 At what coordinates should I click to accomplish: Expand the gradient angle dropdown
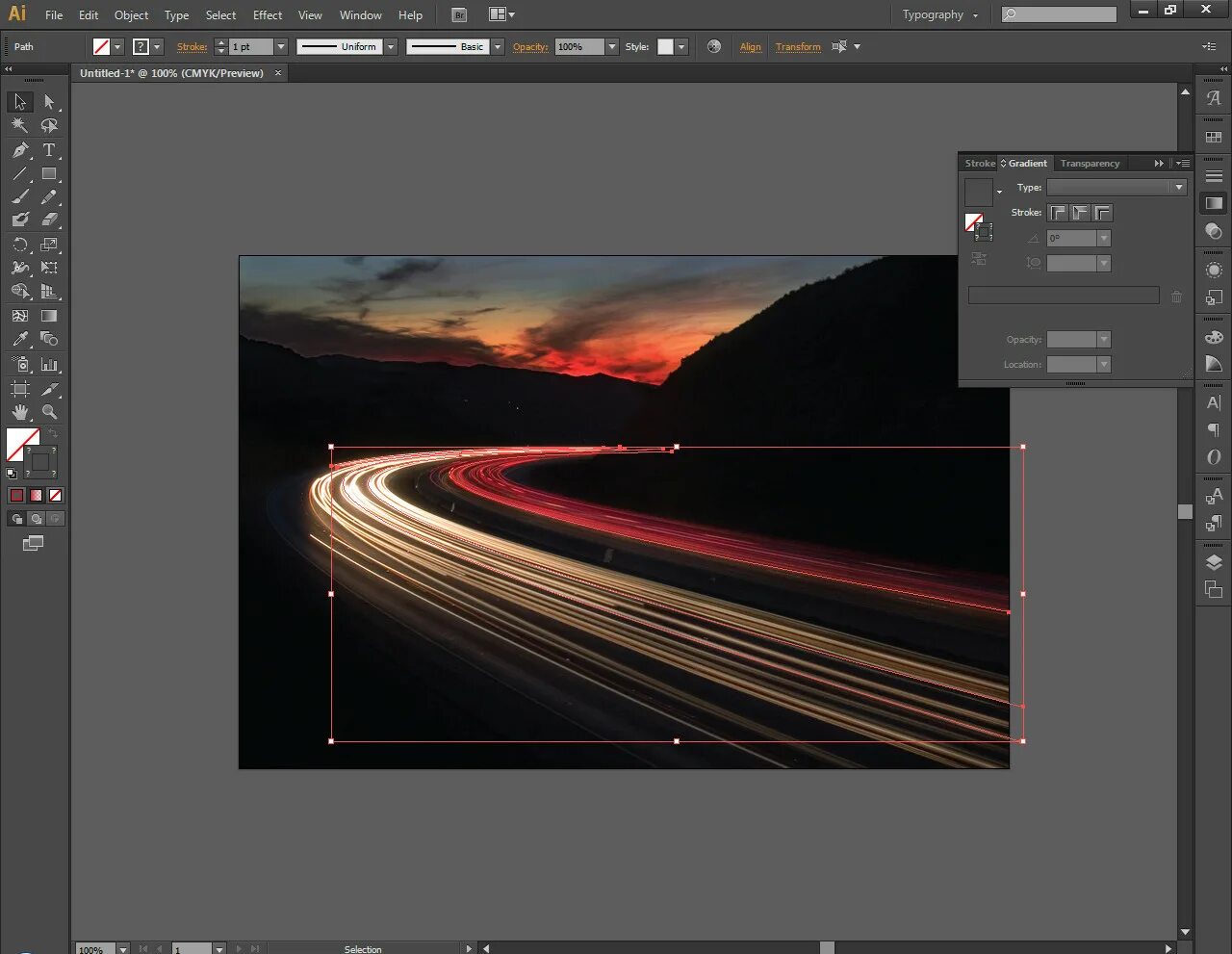[1104, 238]
